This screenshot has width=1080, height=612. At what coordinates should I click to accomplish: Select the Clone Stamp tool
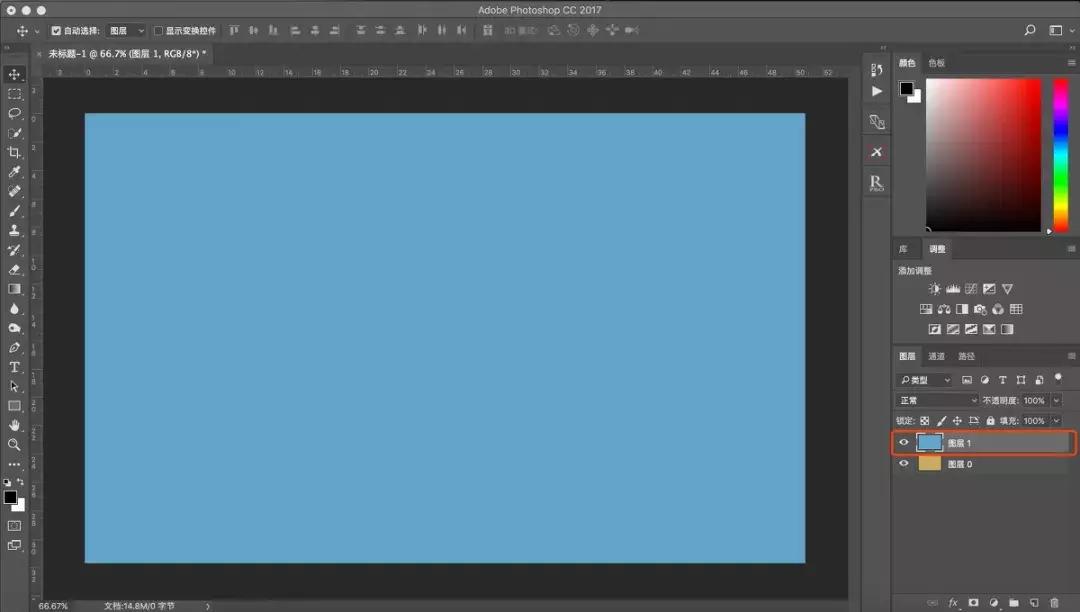(x=14, y=230)
